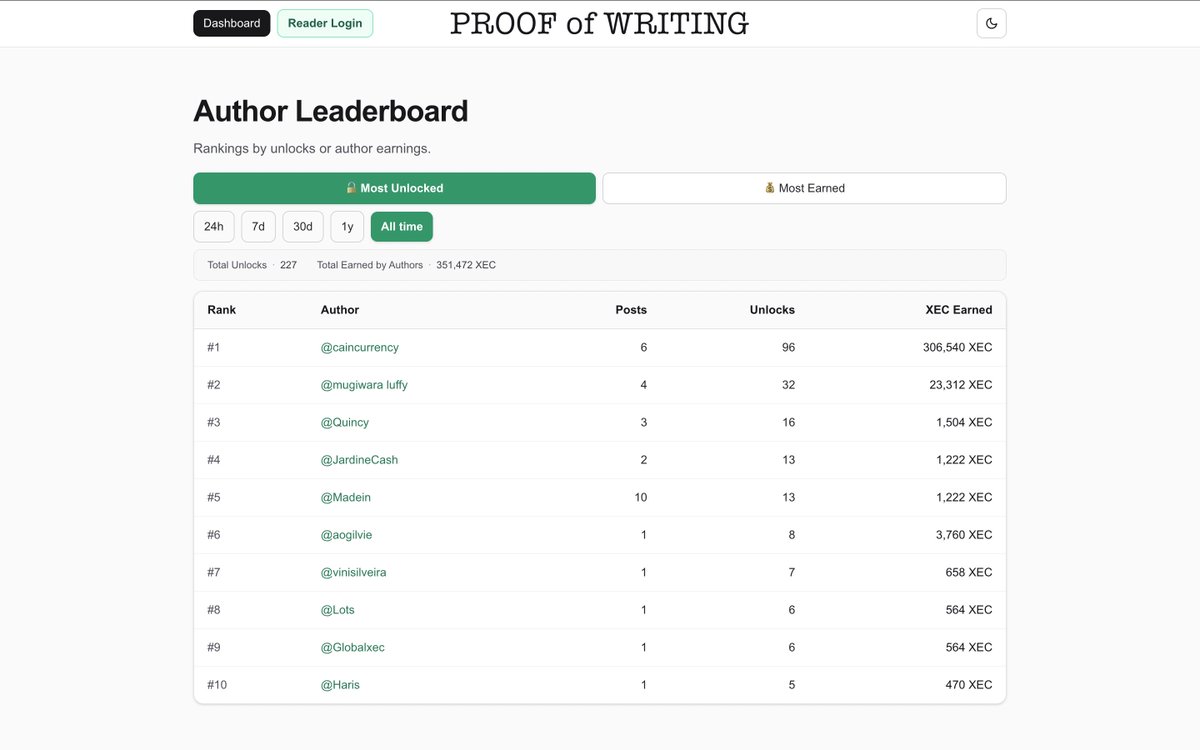Click the #10 rank cell
The image size is (1200, 750).
click(x=217, y=685)
